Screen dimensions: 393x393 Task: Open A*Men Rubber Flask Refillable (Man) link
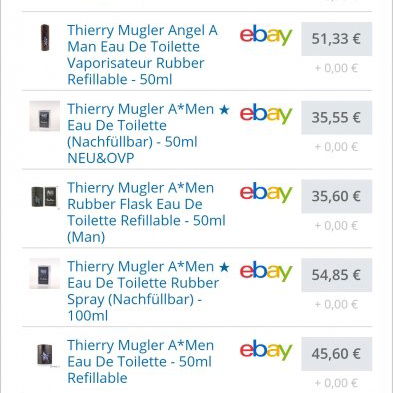tap(146, 212)
